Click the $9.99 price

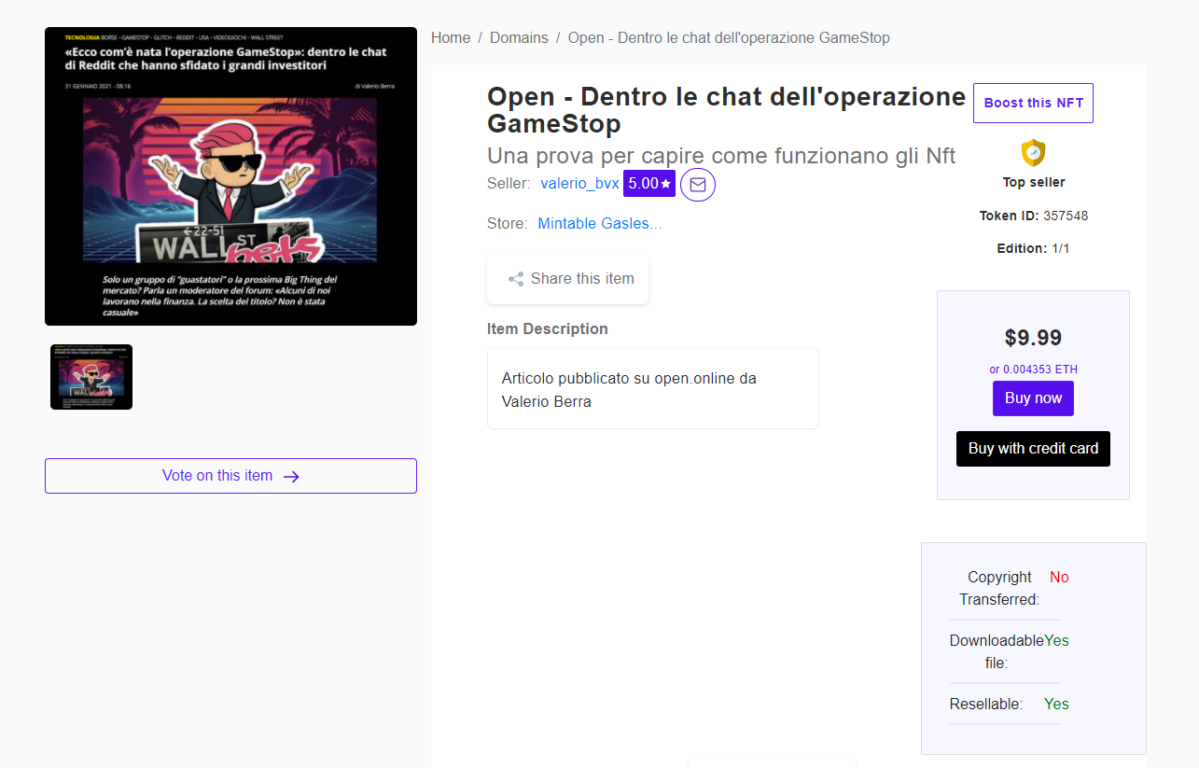[x=1033, y=337]
